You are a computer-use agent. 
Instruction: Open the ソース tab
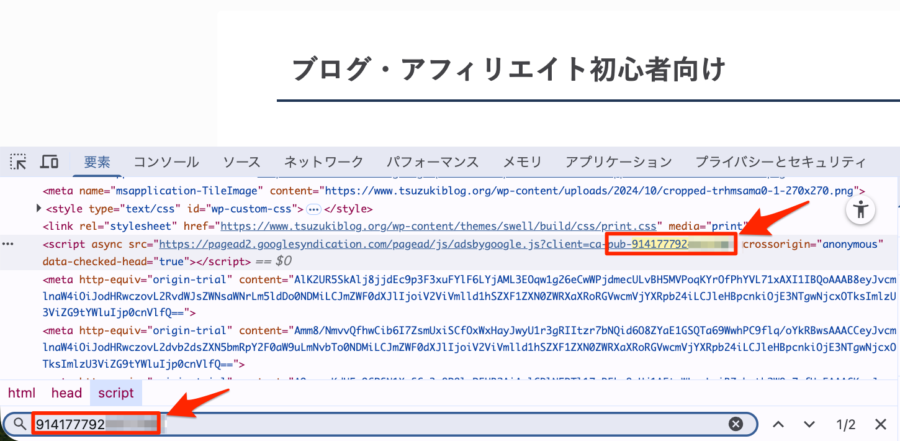pos(241,162)
